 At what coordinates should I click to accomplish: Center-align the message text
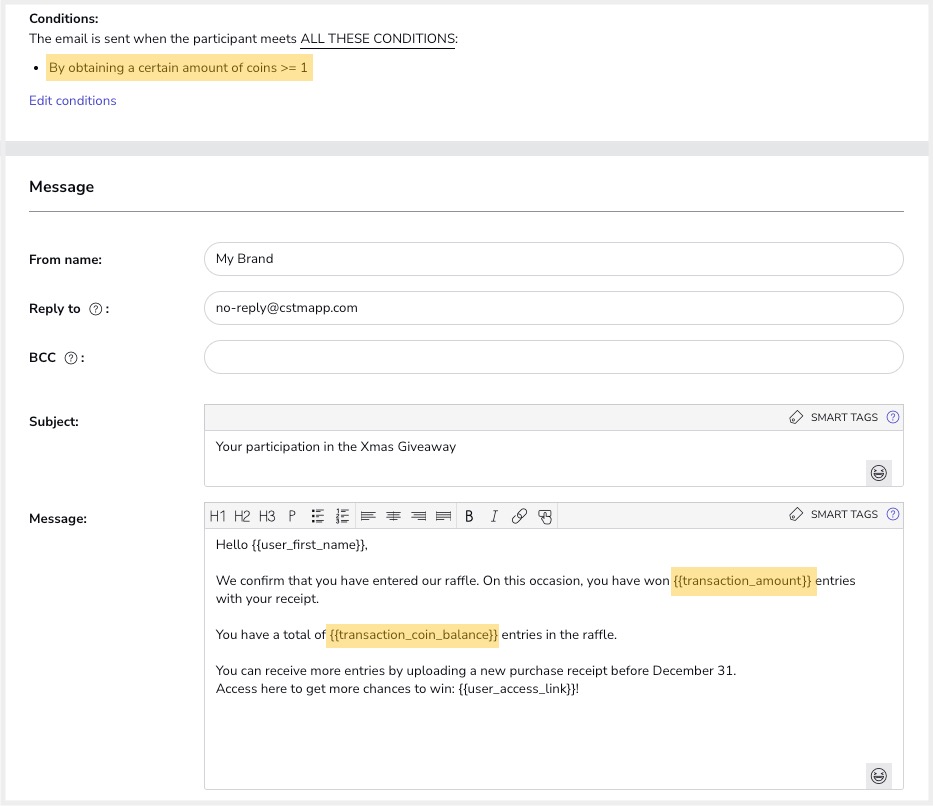click(x=394, y=516)
